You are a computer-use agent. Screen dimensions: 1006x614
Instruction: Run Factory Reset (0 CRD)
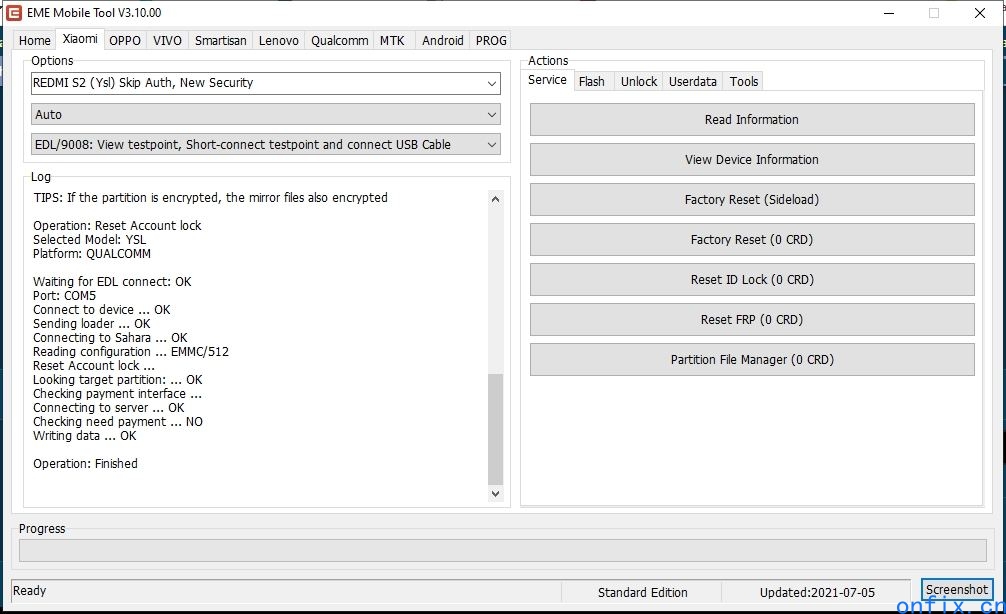point(752,240)
